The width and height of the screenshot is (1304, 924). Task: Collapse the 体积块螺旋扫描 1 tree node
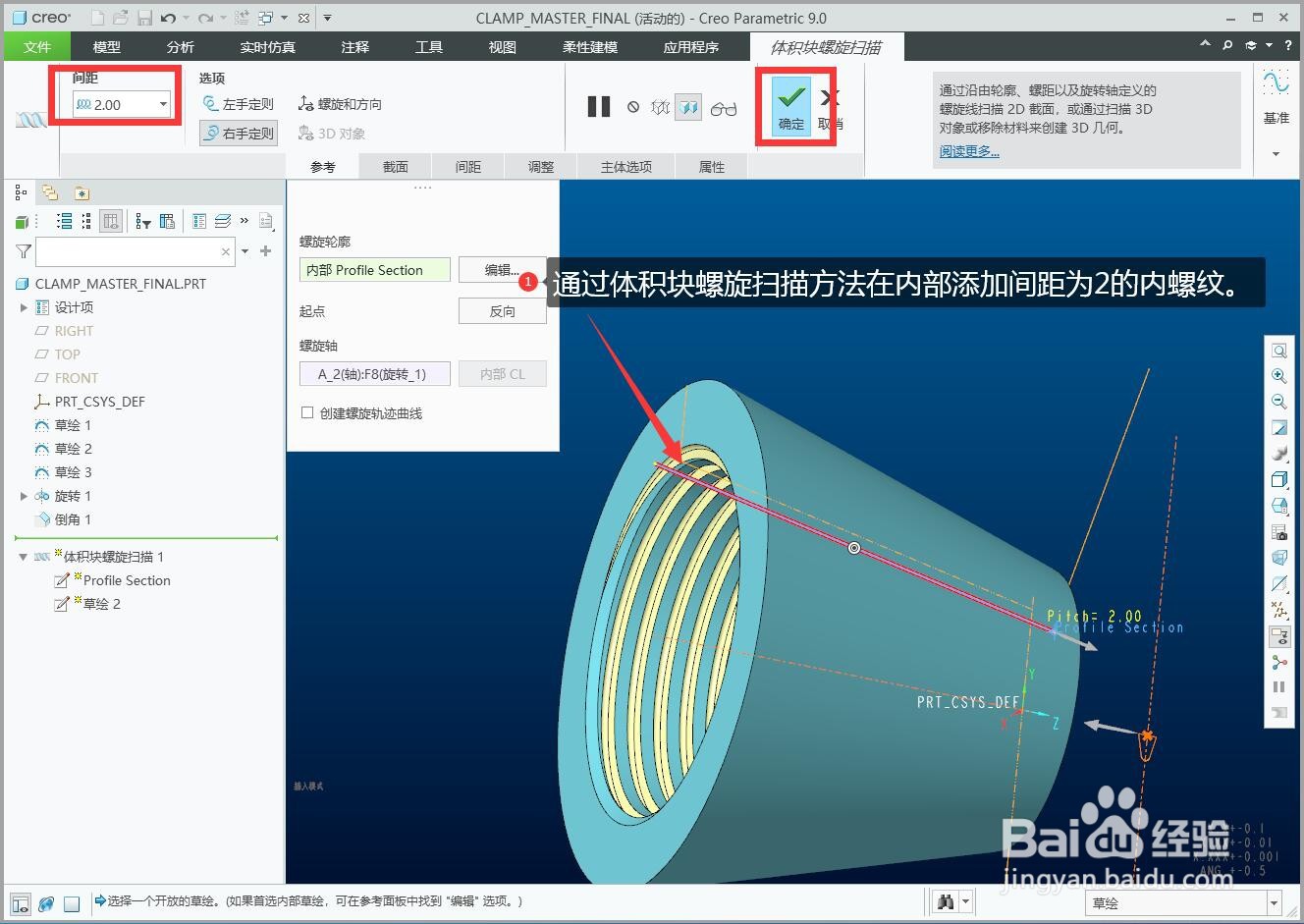point(23,557)
